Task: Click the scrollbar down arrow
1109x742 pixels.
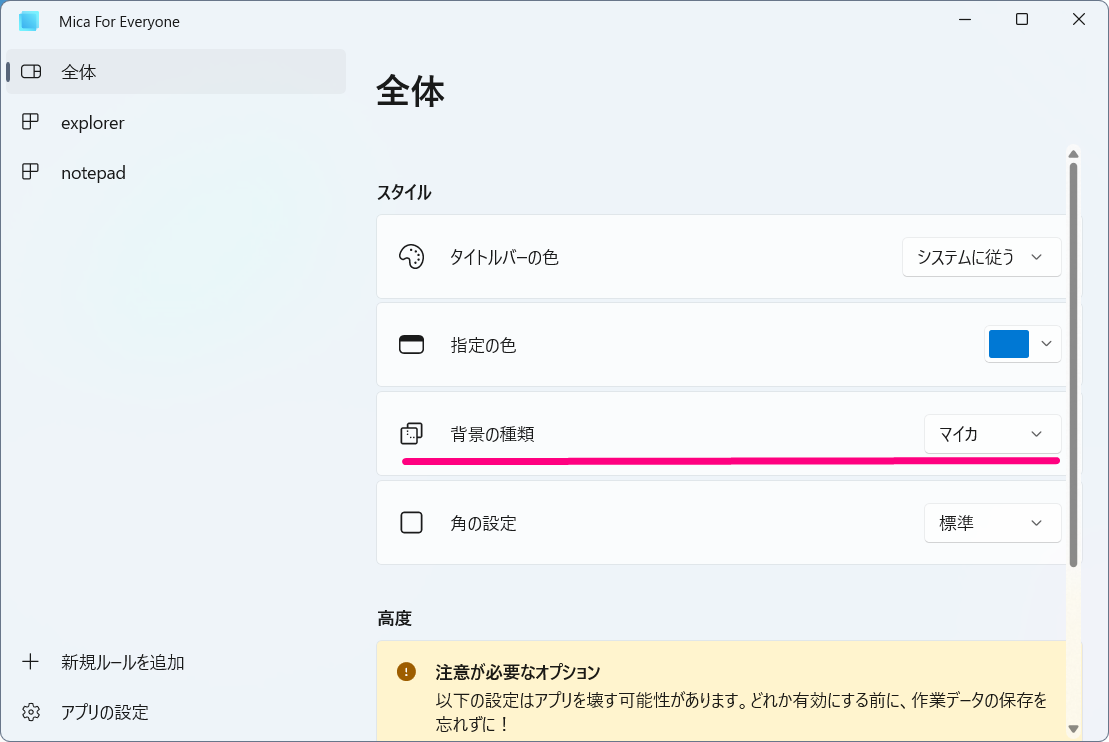Action: 1073,729
